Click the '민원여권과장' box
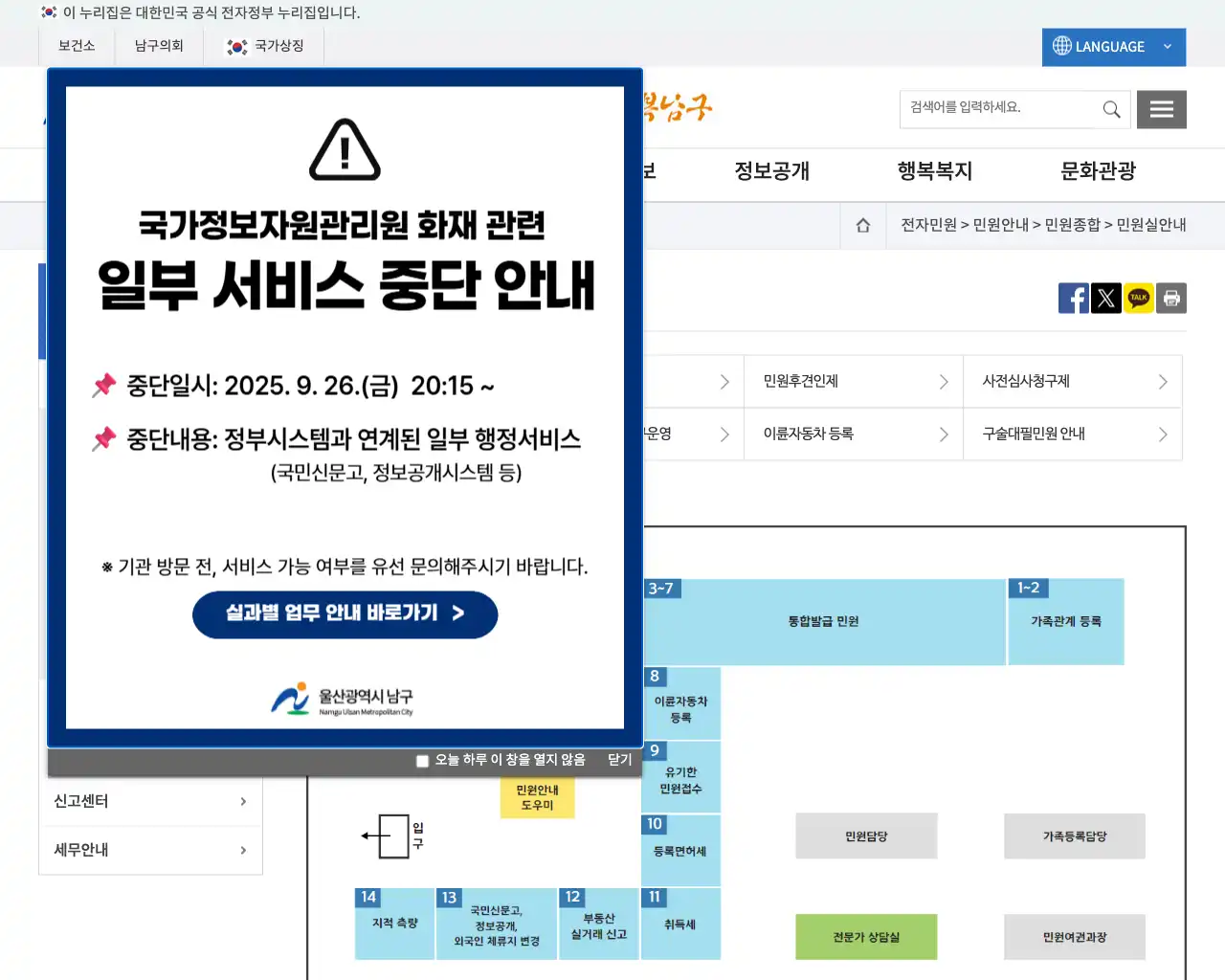 pos(1075,937)
